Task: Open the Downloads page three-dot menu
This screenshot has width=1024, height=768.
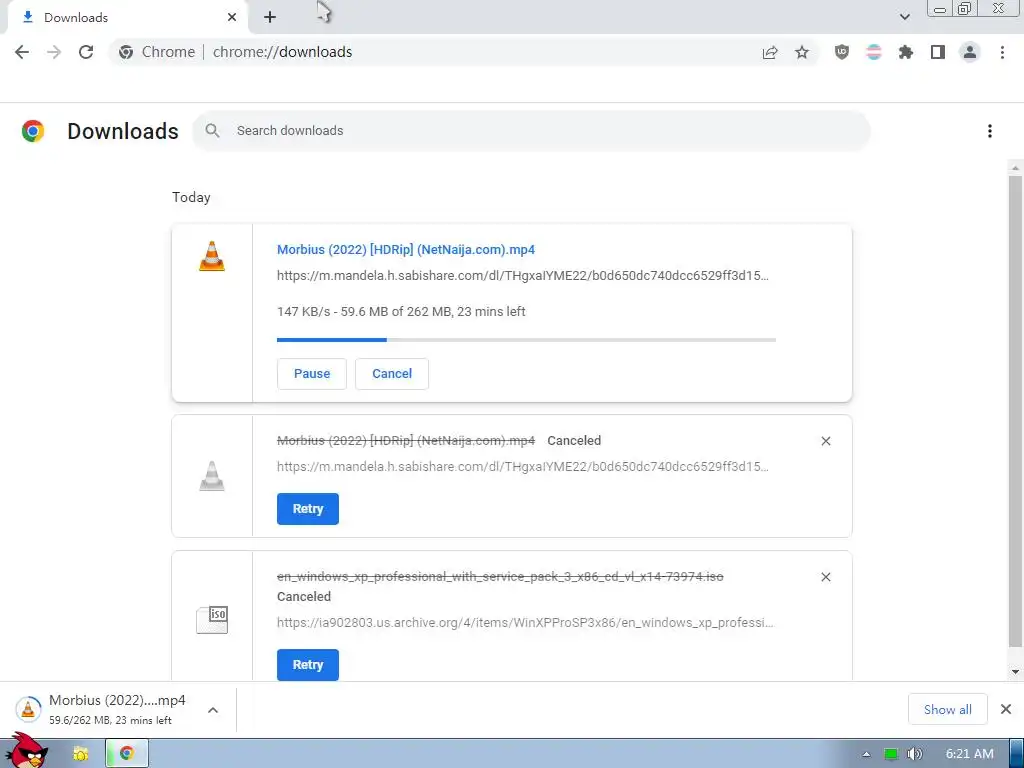Action: pos(990,131)
